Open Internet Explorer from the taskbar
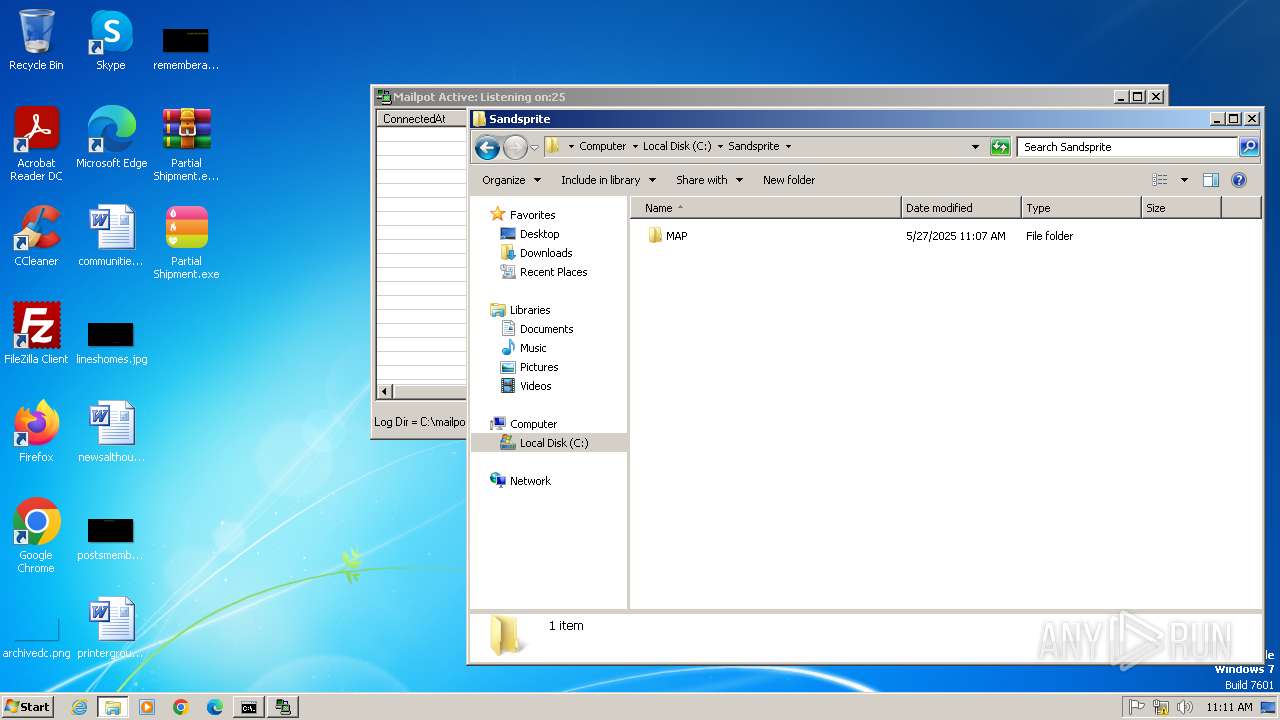Viewport: 1280px width, 720px height. pos(79,707)
